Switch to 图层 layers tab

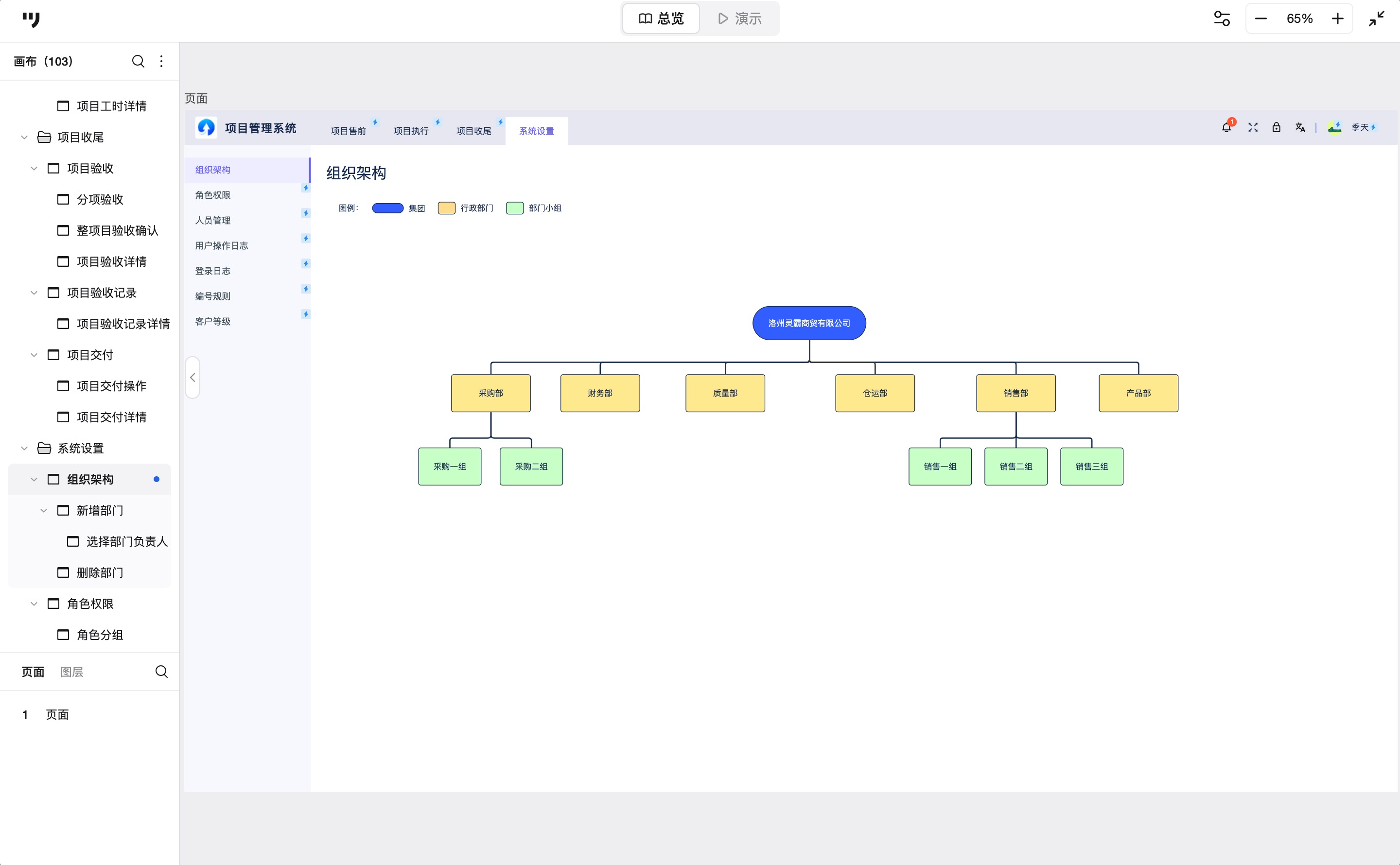point(71,672)
